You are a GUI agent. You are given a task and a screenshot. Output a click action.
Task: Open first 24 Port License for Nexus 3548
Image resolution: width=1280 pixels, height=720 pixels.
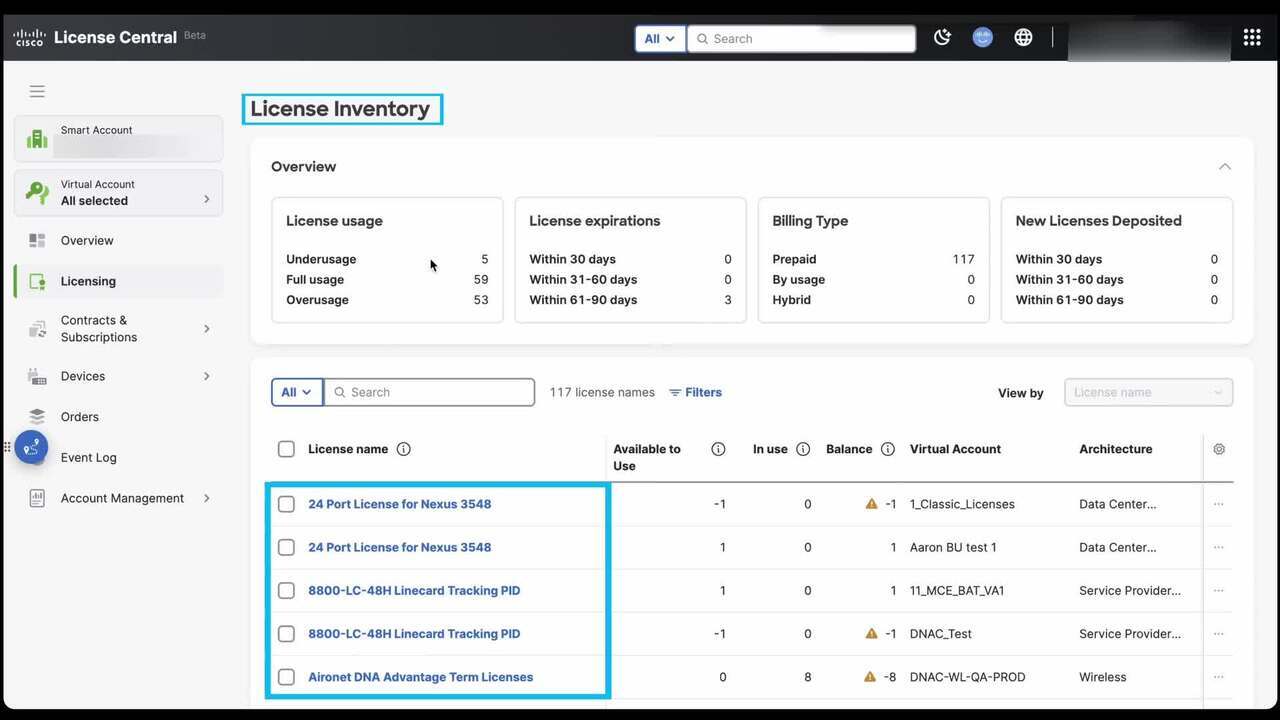pos(399,504)
